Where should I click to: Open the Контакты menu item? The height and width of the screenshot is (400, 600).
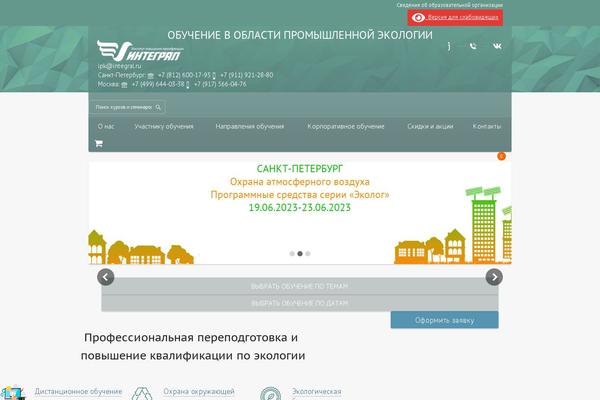click(x=487, y=126)
